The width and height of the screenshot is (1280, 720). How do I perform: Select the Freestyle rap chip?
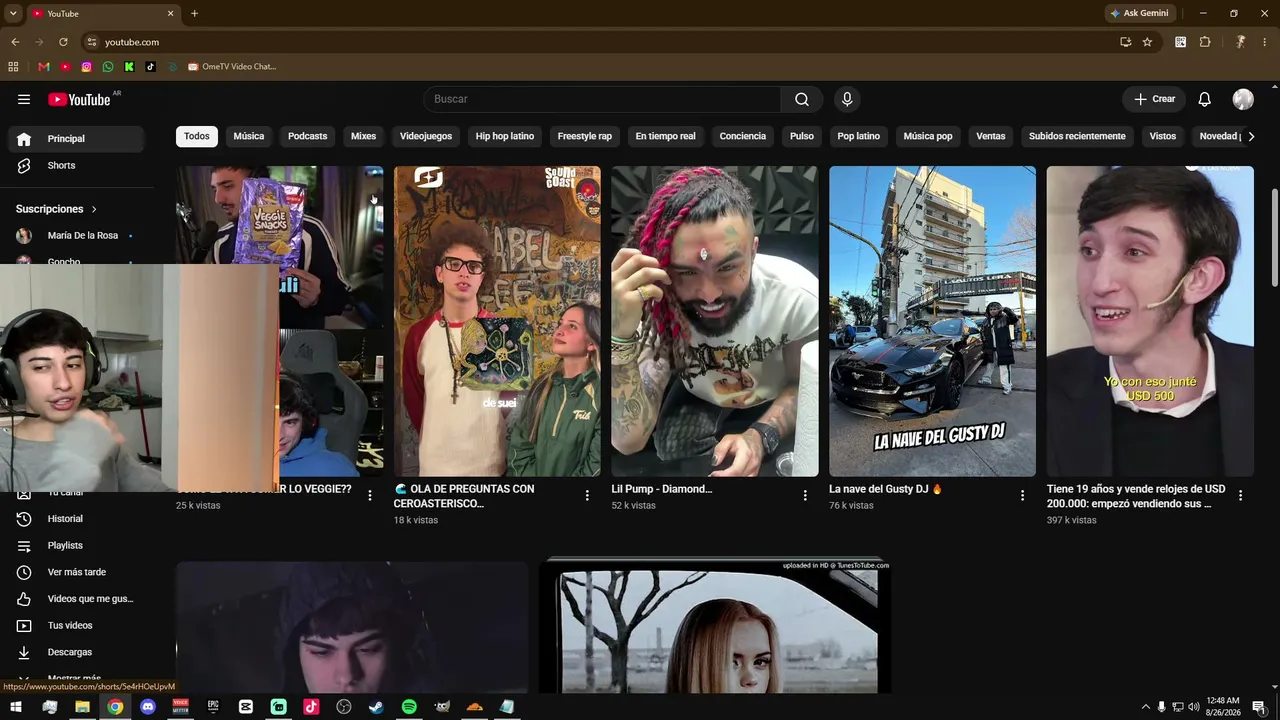[x=585, y=136]
